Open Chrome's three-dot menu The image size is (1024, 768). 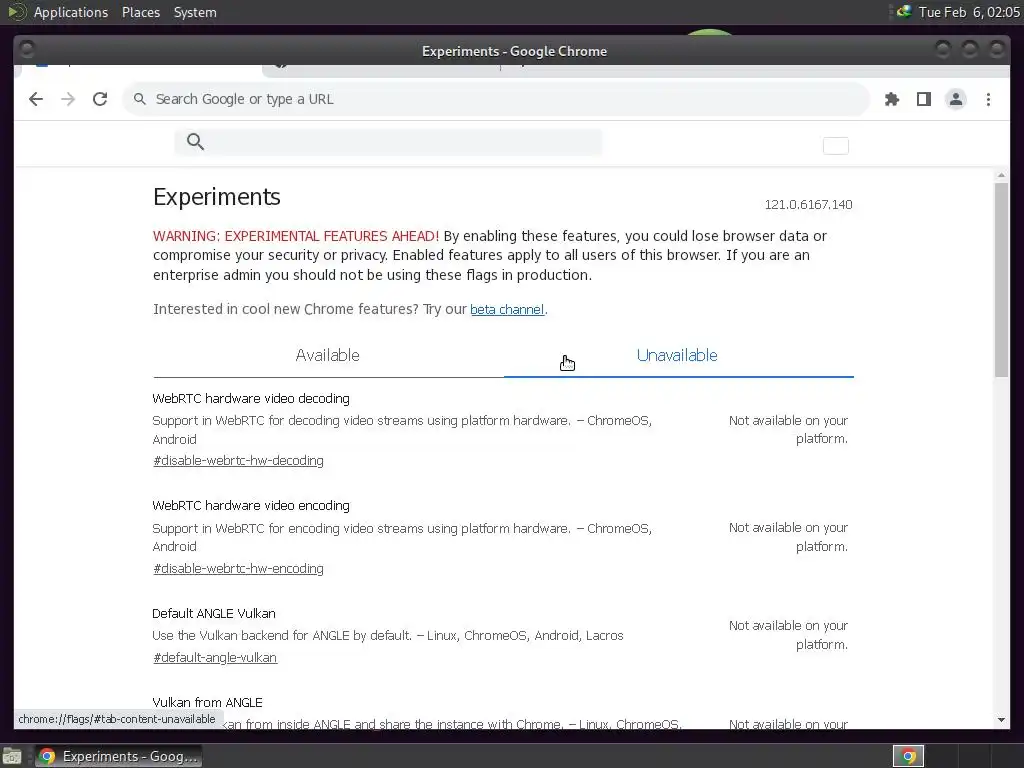988,99
